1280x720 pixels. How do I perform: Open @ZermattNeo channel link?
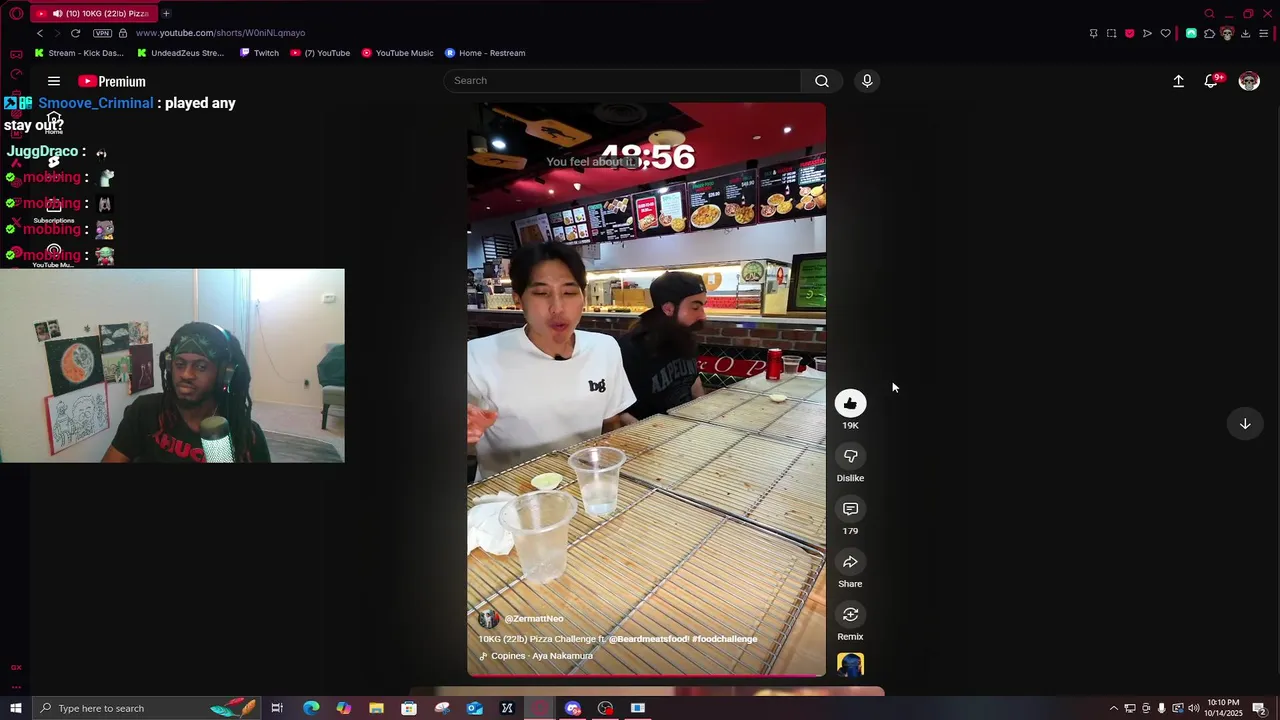tap(534, 619)
